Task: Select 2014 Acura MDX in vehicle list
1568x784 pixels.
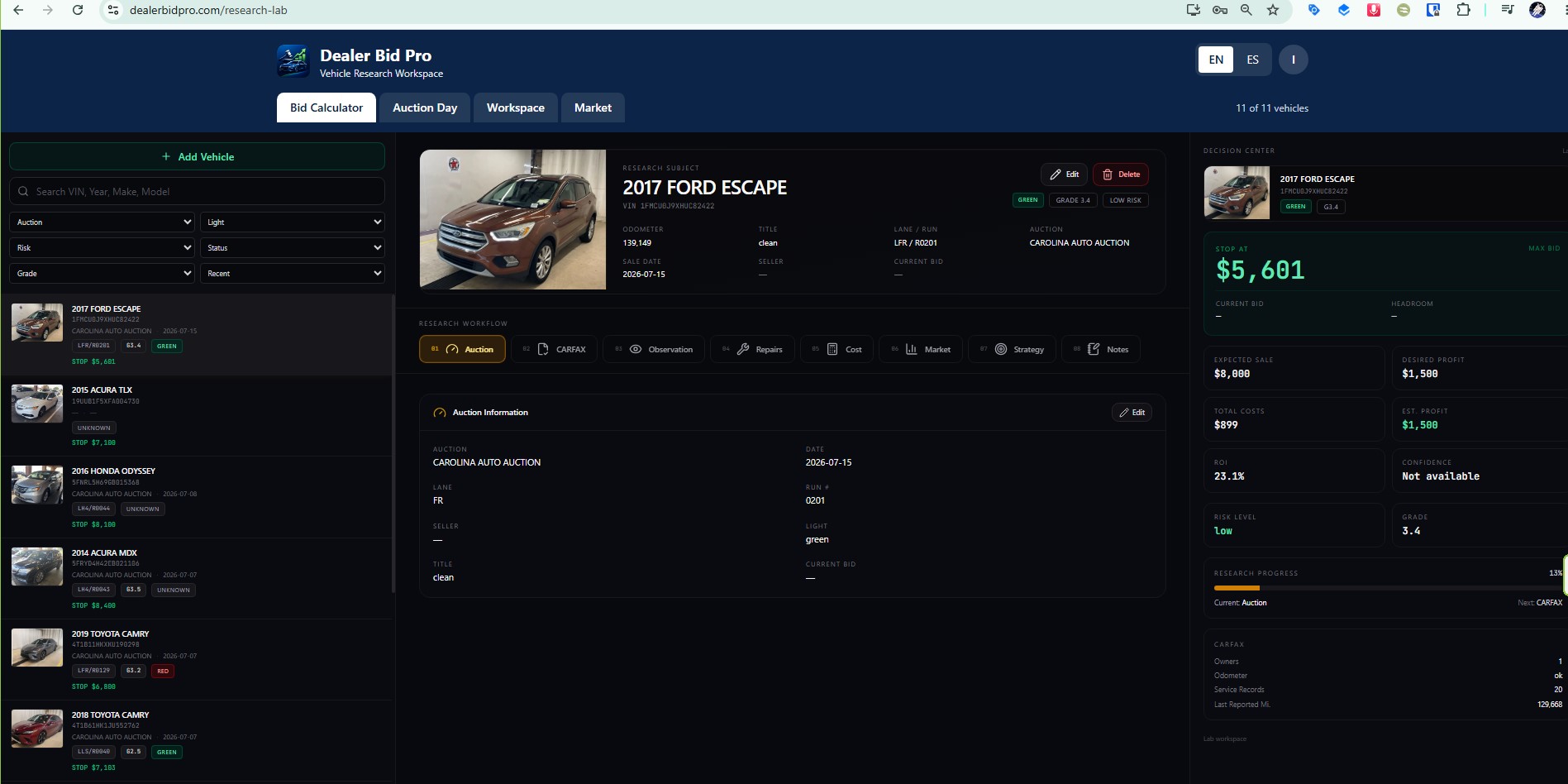Action: click(197, 579)
